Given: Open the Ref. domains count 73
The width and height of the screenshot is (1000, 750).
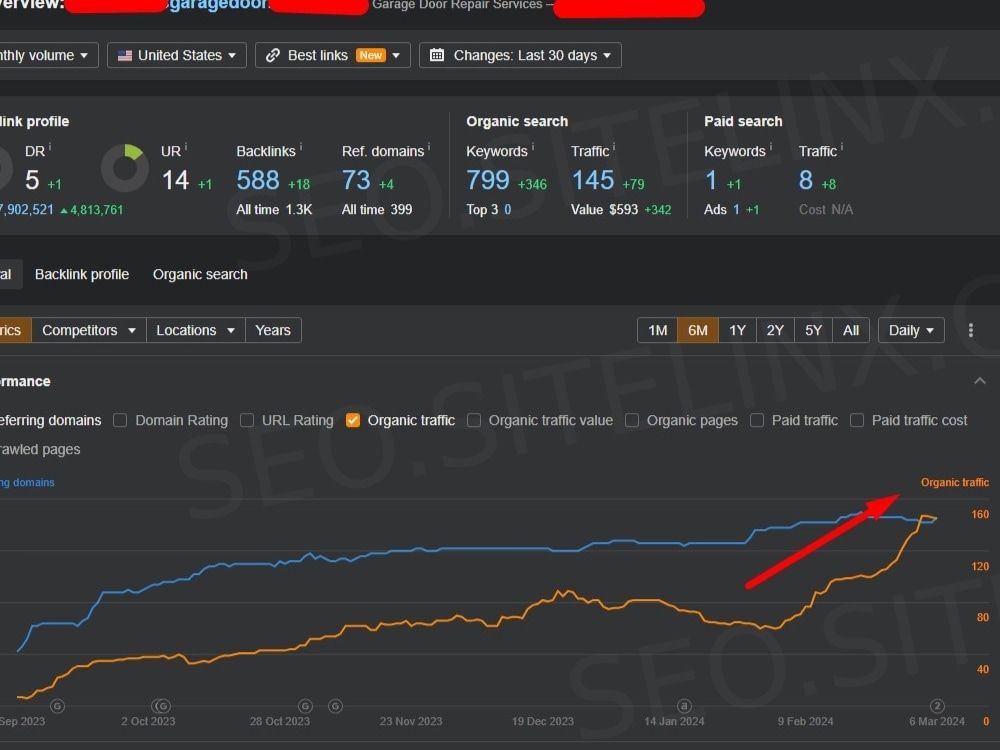Looking at the screenshot, I should (x=356, y=180).
